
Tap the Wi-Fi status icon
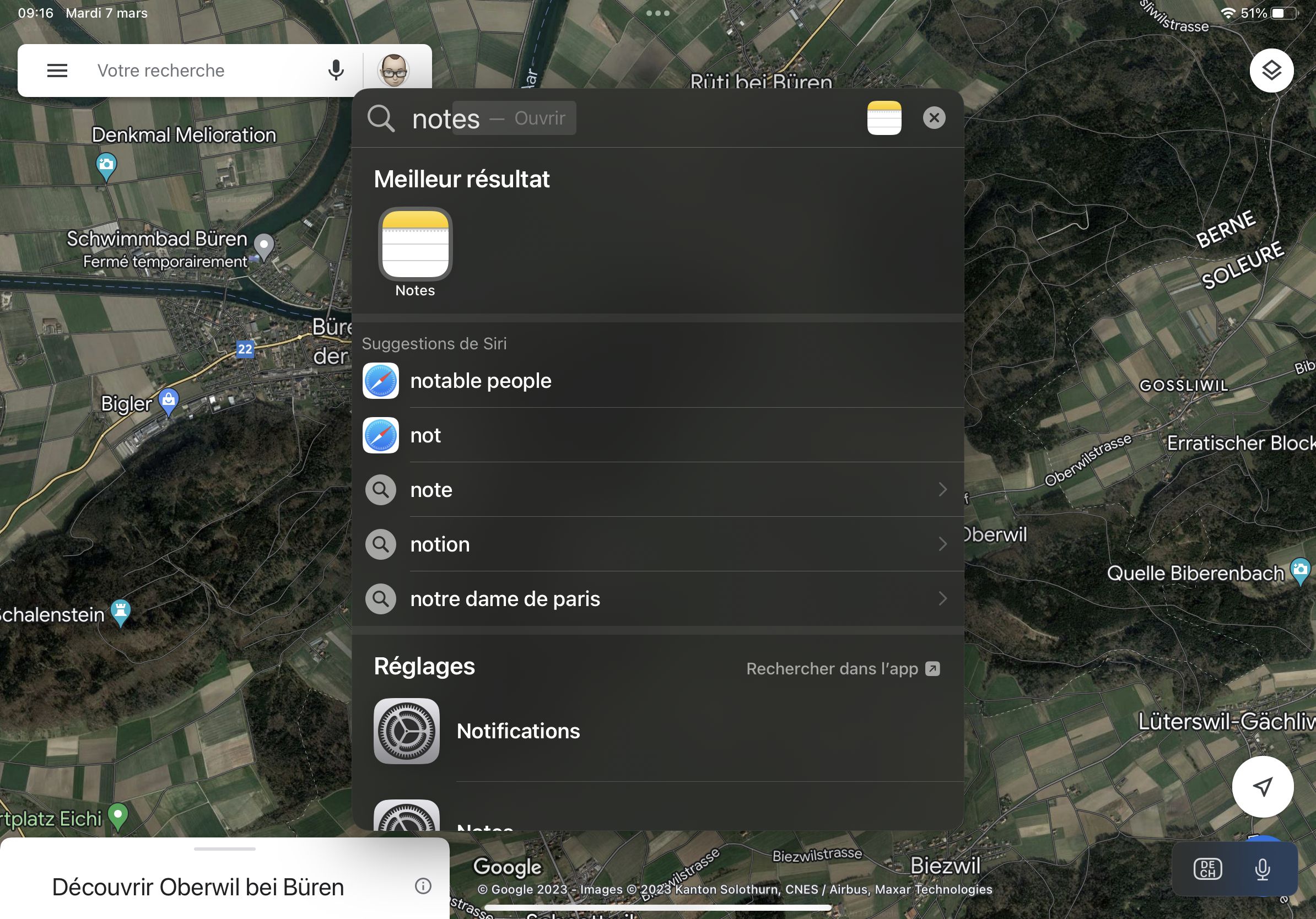point(1228,13)
